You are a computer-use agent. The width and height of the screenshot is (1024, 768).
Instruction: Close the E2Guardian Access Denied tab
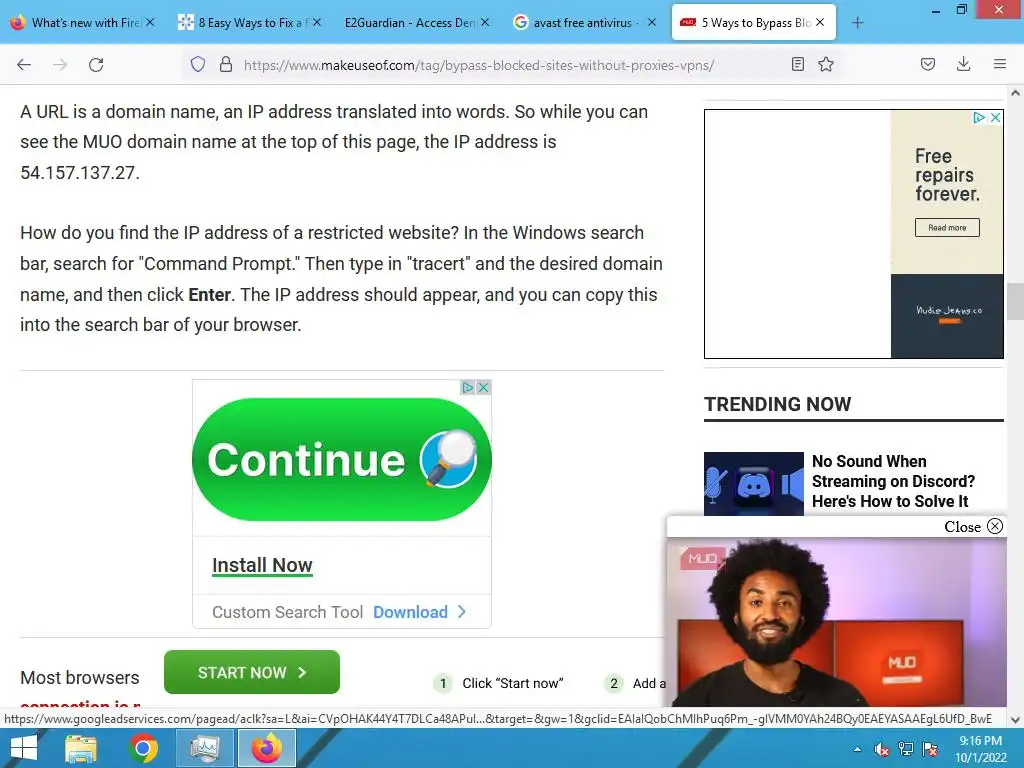(x=485, y=22)
